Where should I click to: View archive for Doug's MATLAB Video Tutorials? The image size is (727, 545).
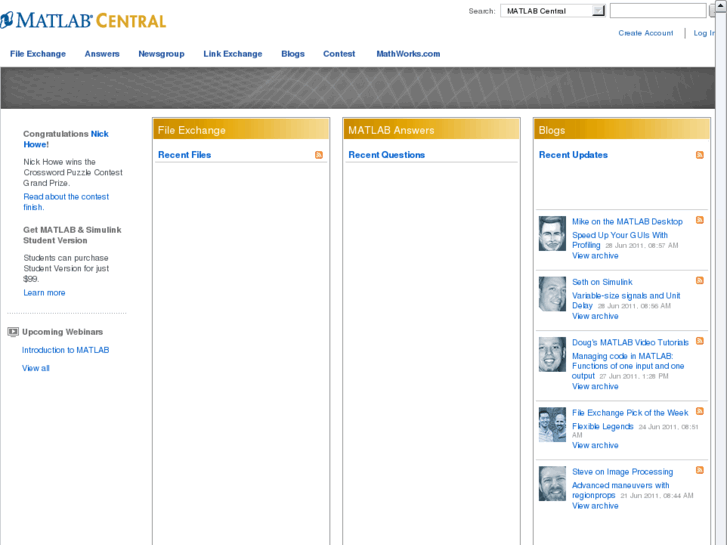pos(595,386)
